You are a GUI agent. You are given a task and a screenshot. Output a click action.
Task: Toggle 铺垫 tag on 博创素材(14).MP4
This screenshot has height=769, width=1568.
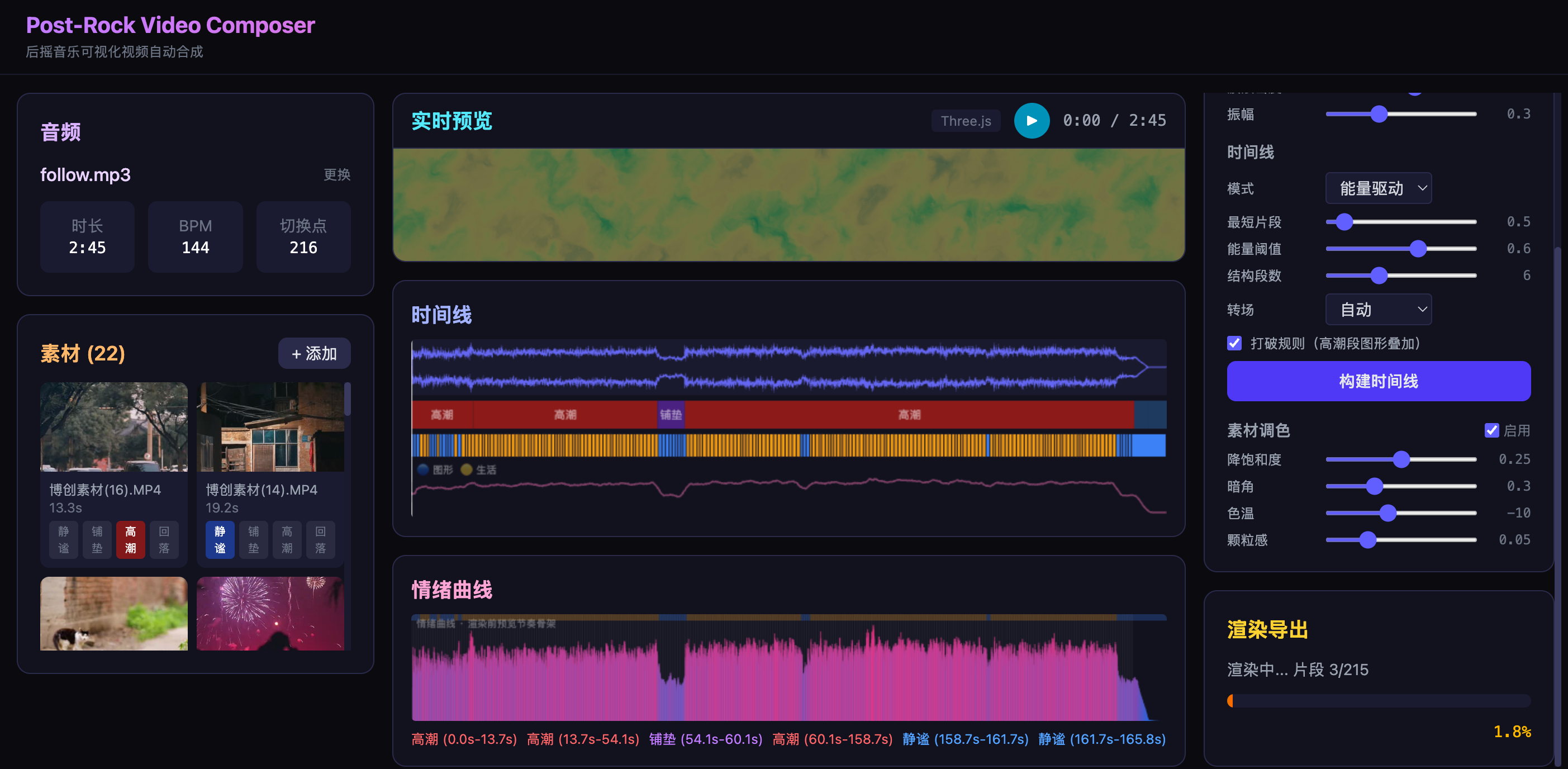pos(253,539)
